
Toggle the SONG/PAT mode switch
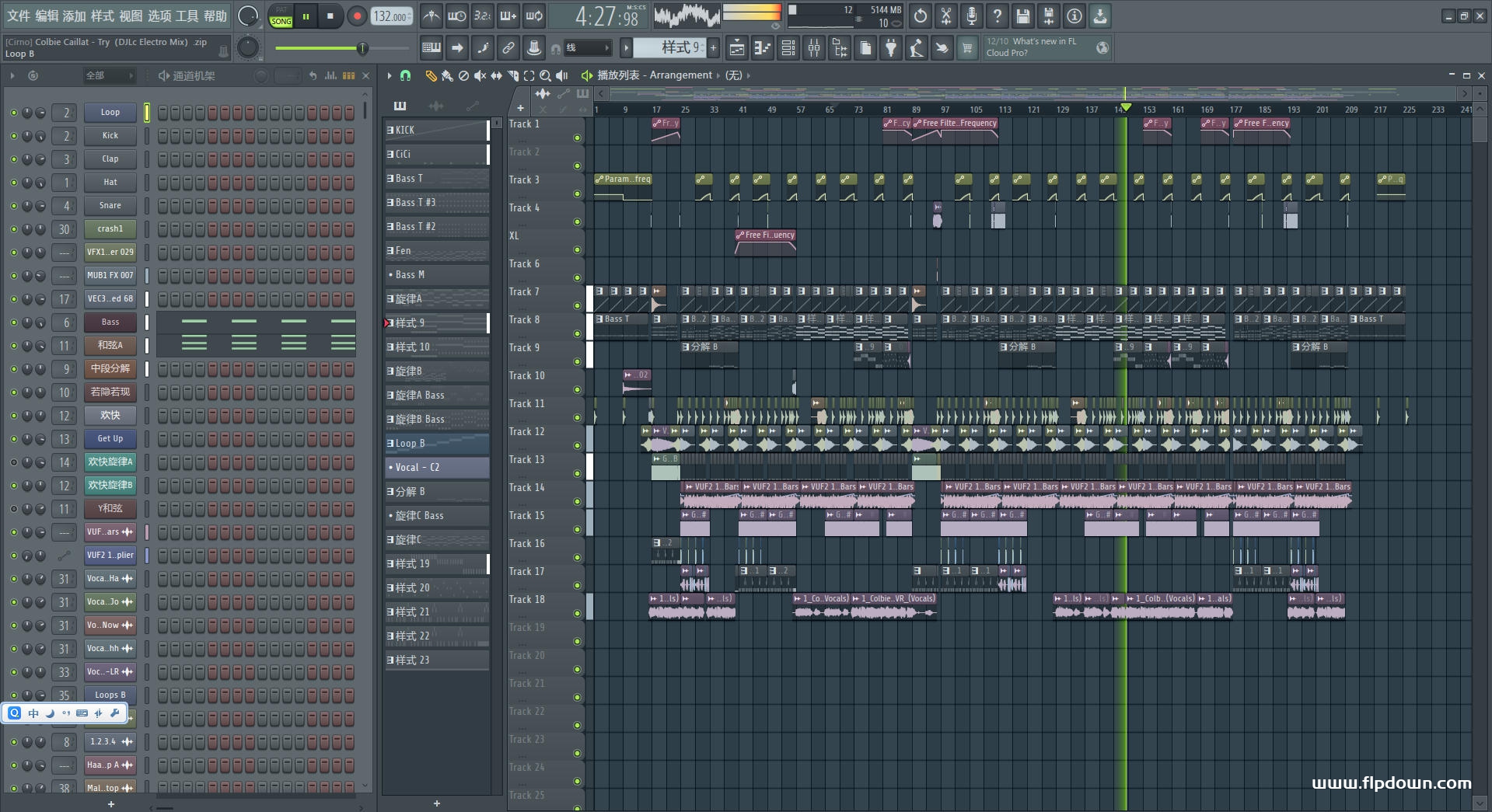(281, 16)
